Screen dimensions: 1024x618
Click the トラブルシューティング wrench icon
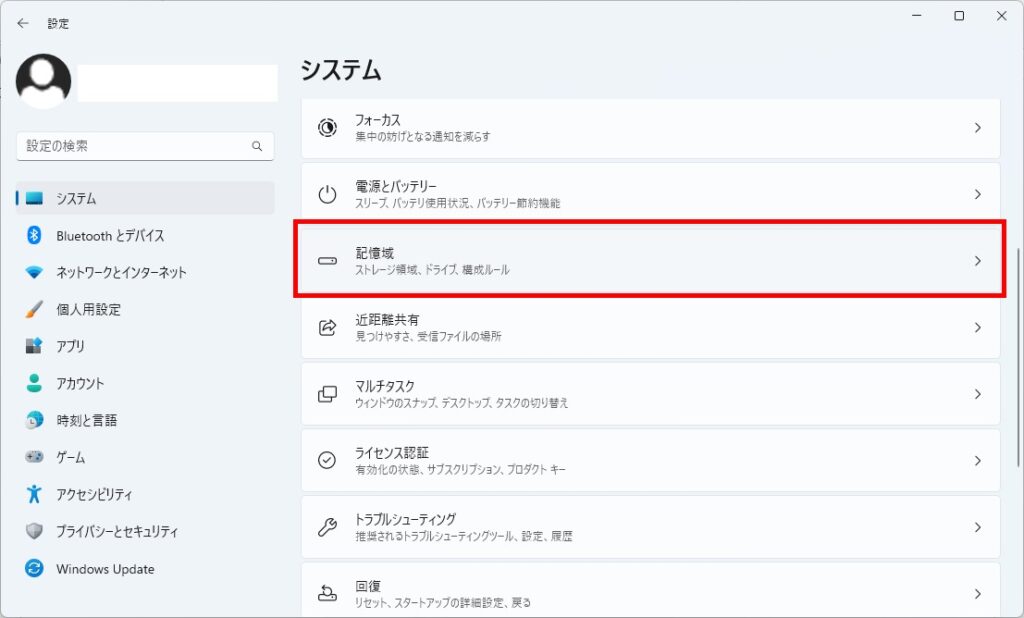pos(327,527)
